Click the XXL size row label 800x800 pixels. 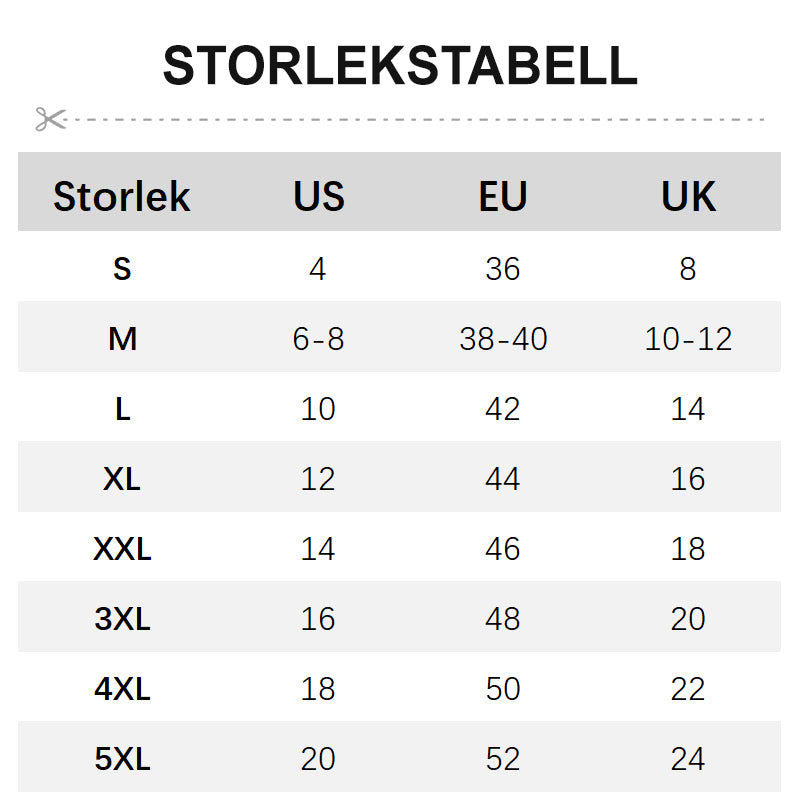[x=122, y=549]
